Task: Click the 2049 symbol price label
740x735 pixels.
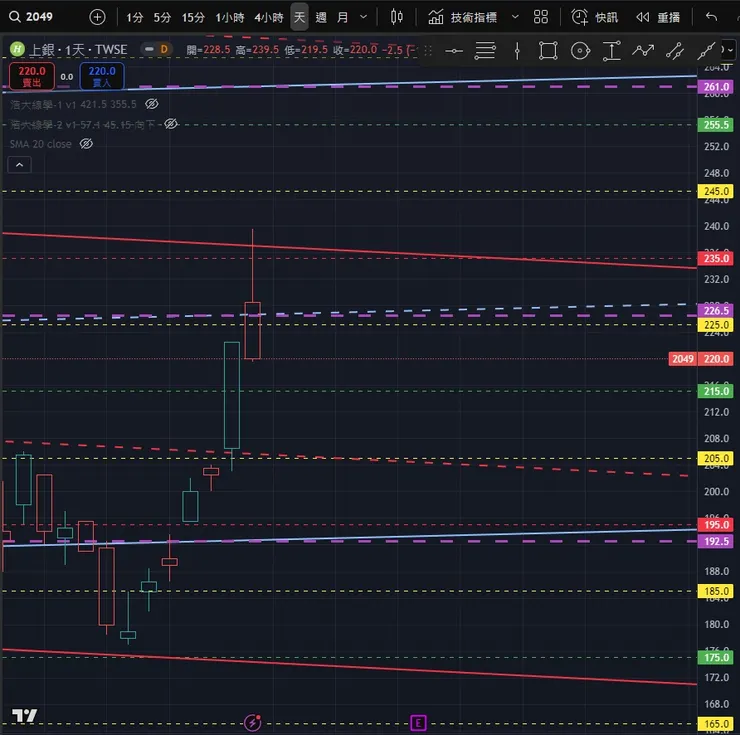Action: 682,359
